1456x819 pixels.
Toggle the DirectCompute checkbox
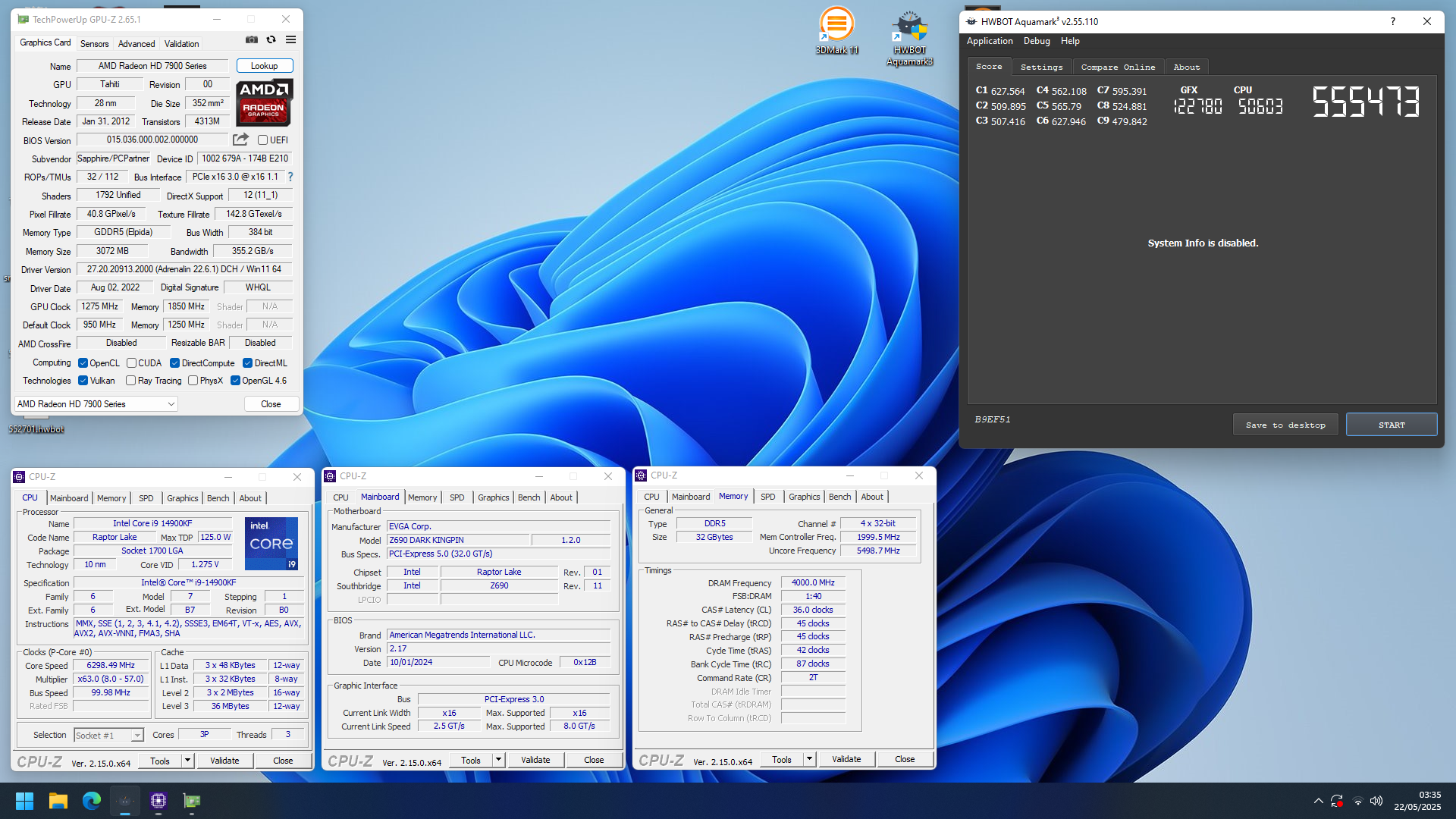click(x=174, y=363)
